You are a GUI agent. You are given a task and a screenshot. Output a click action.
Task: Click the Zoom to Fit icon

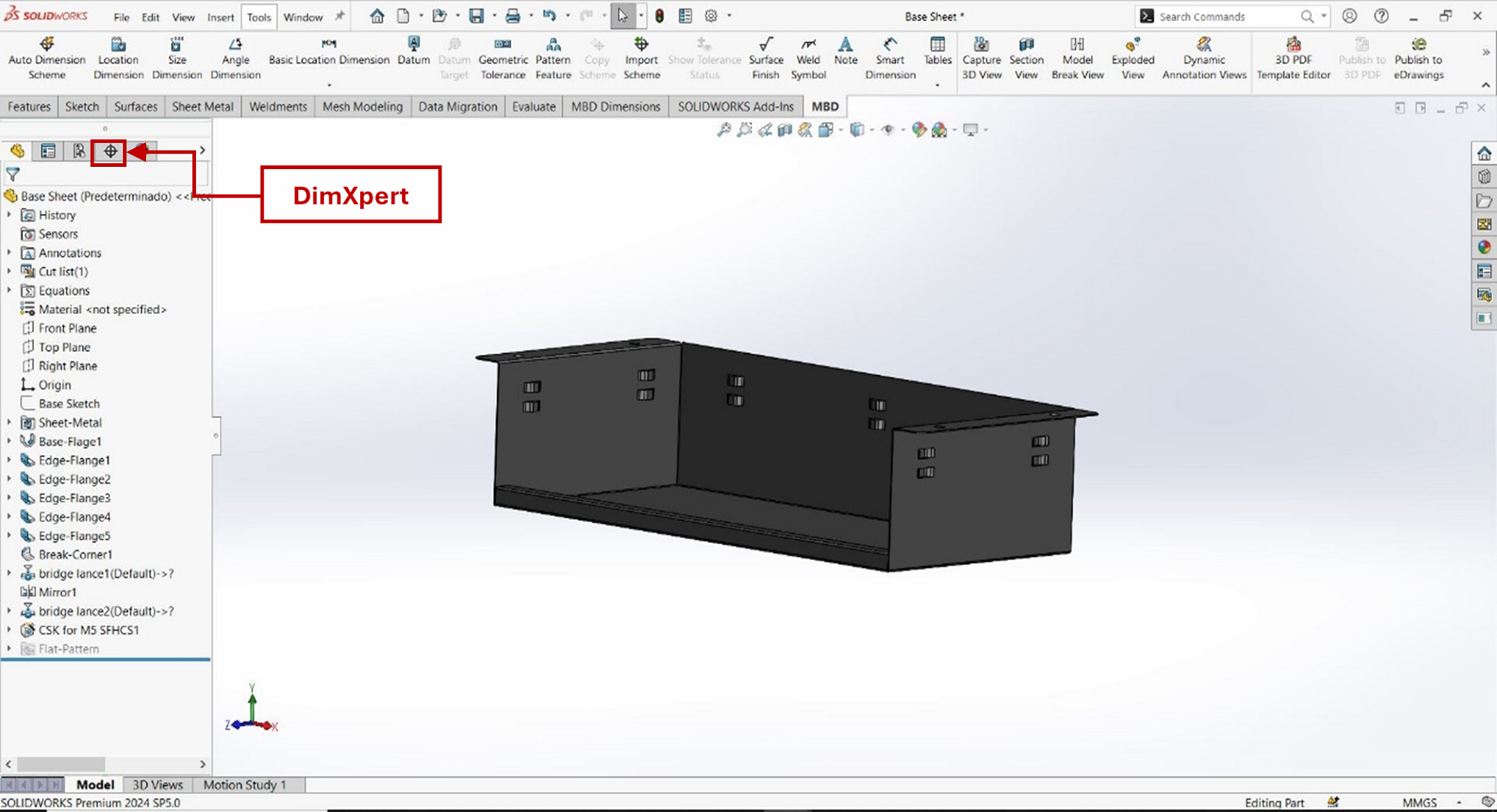[x=723, y=130]
